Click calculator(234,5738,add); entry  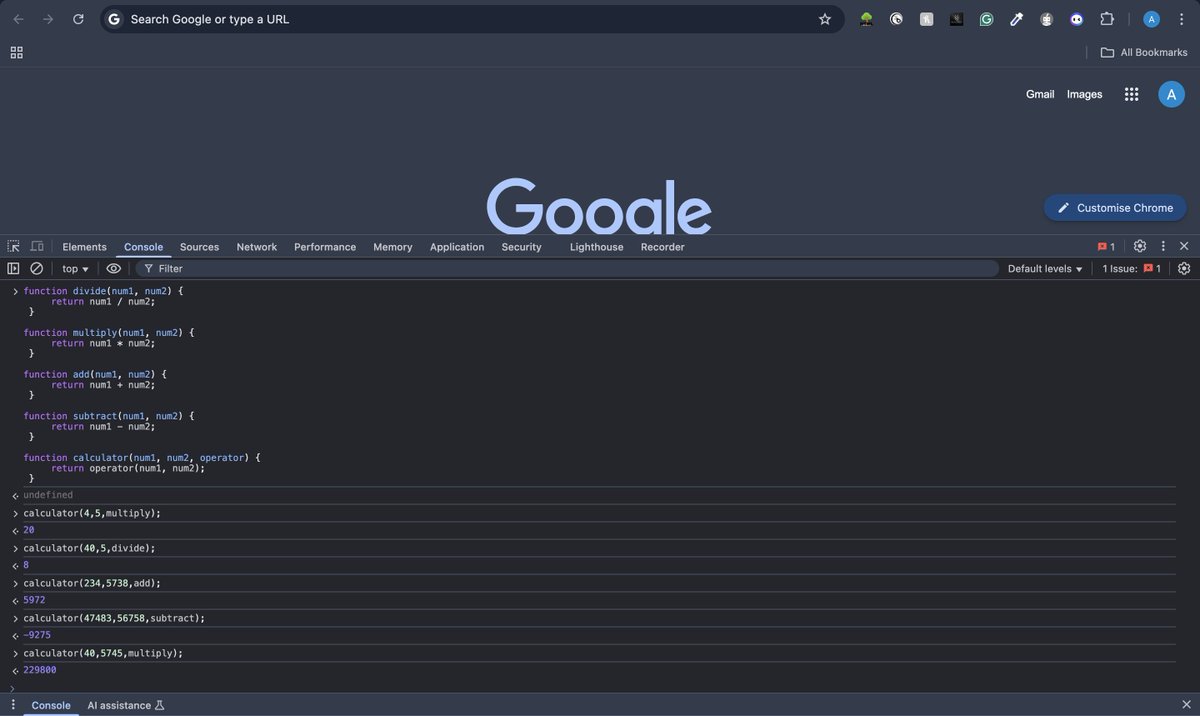click(x=92, y=583)
